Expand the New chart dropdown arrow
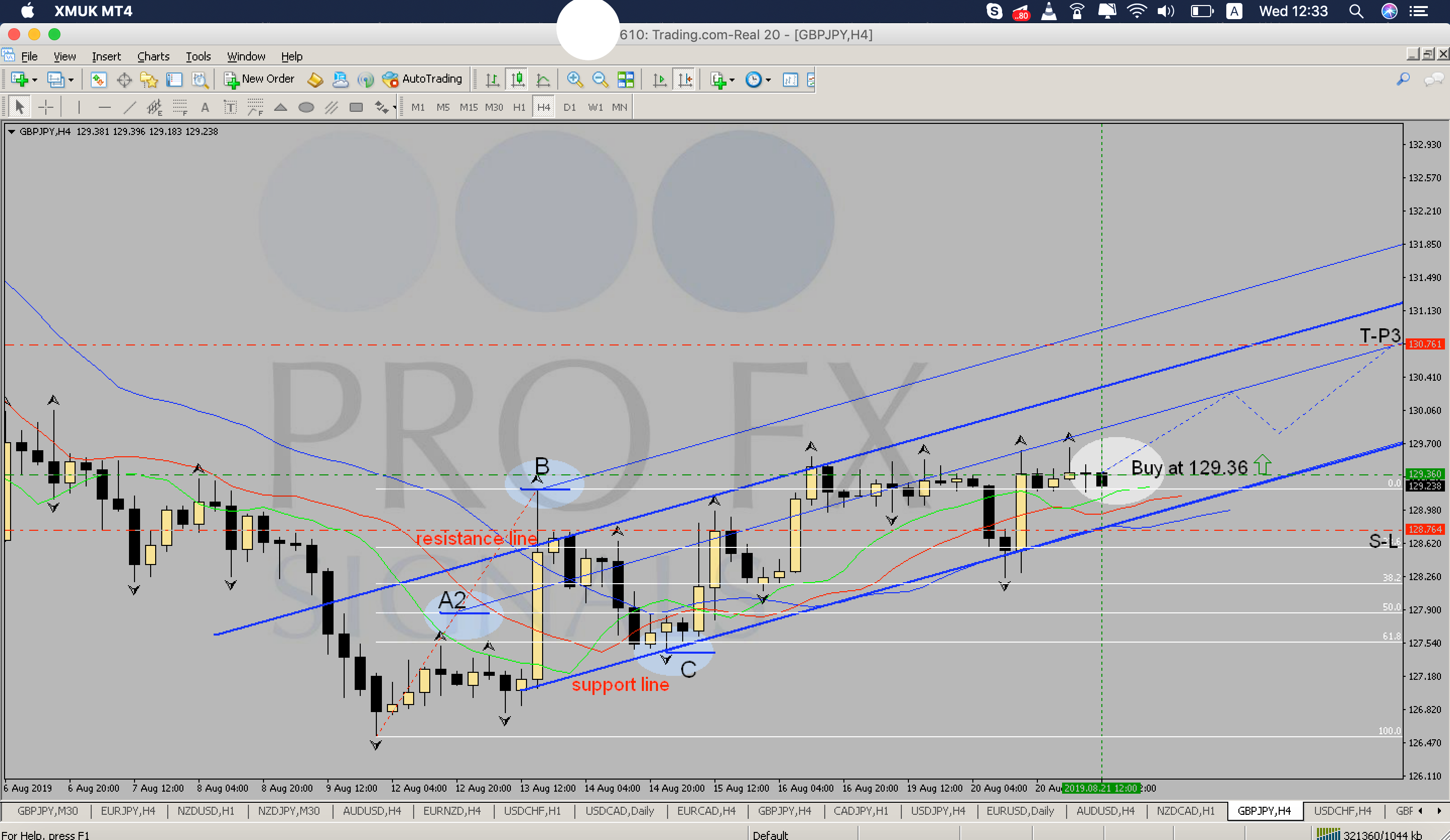 [x=35, y=80]
